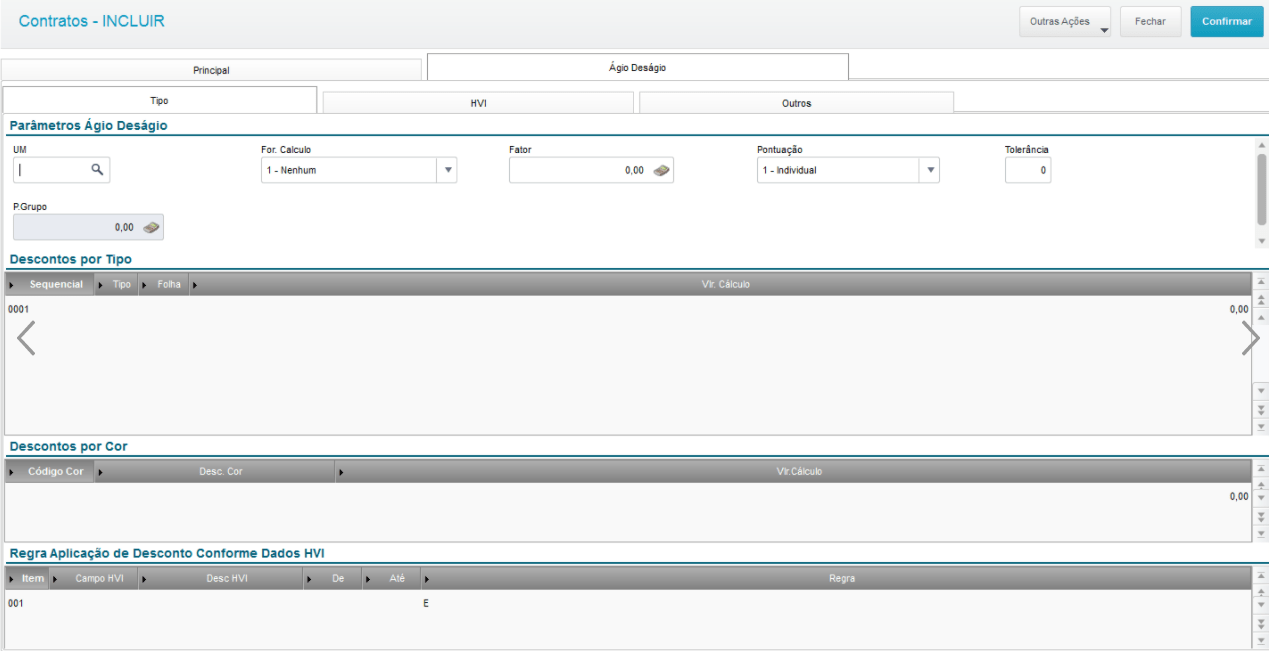Jump to first row in Regra HVI grid
Viewport: 1269px width, 651px height.
coord(1261,577)
